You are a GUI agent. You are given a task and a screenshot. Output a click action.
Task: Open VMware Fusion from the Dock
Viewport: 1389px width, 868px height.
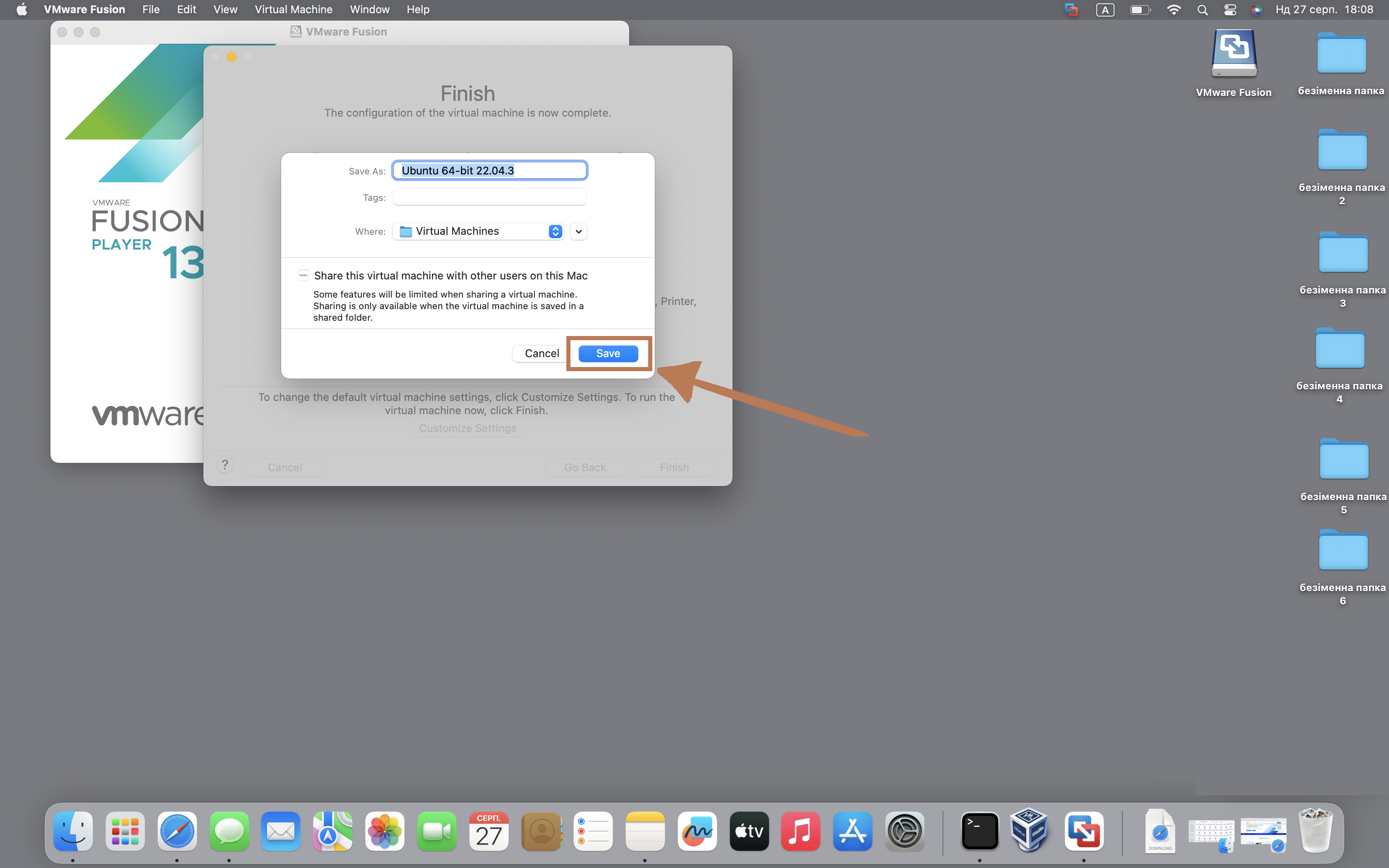1084,831
